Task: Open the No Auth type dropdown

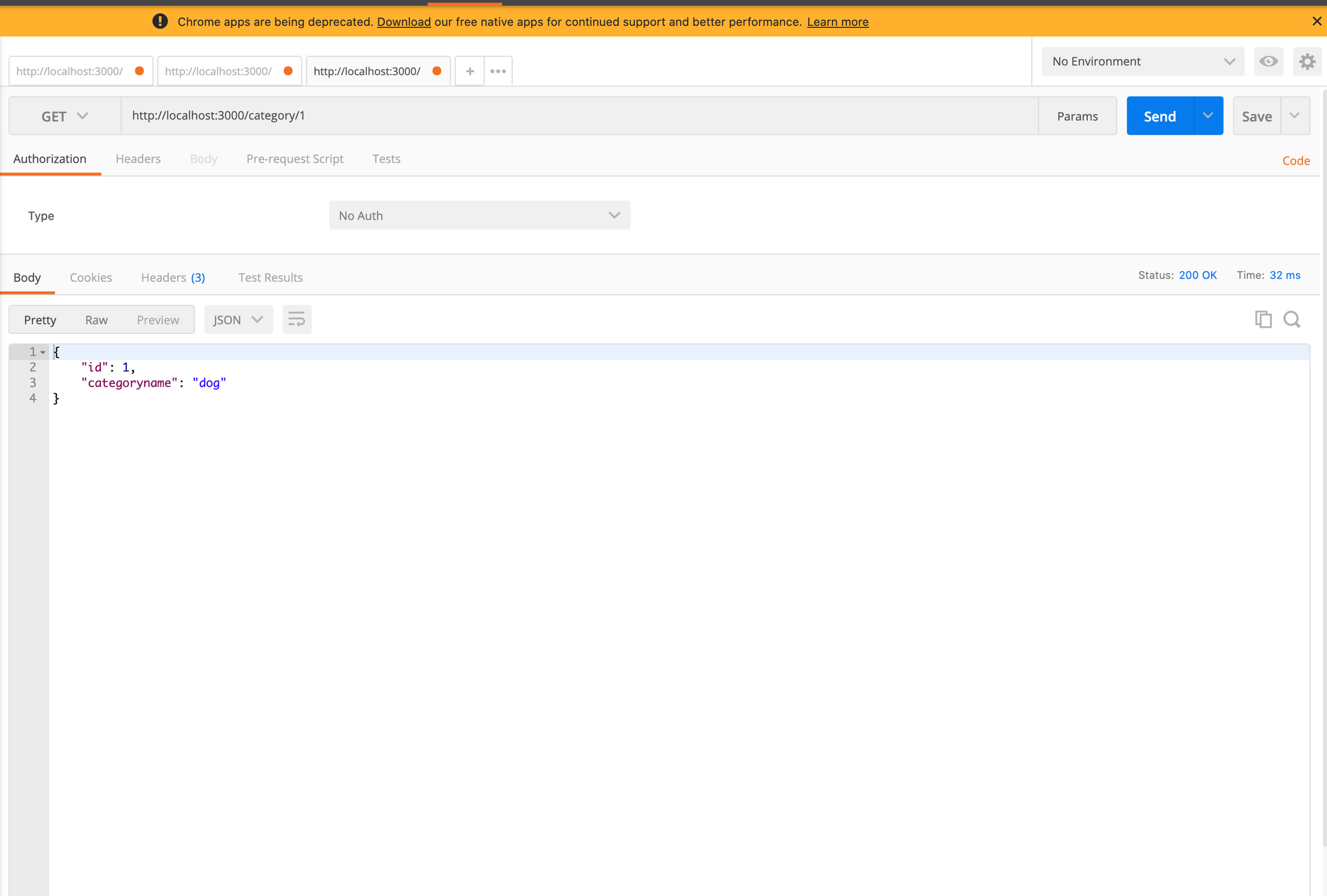Action: (x=479, y=216)
